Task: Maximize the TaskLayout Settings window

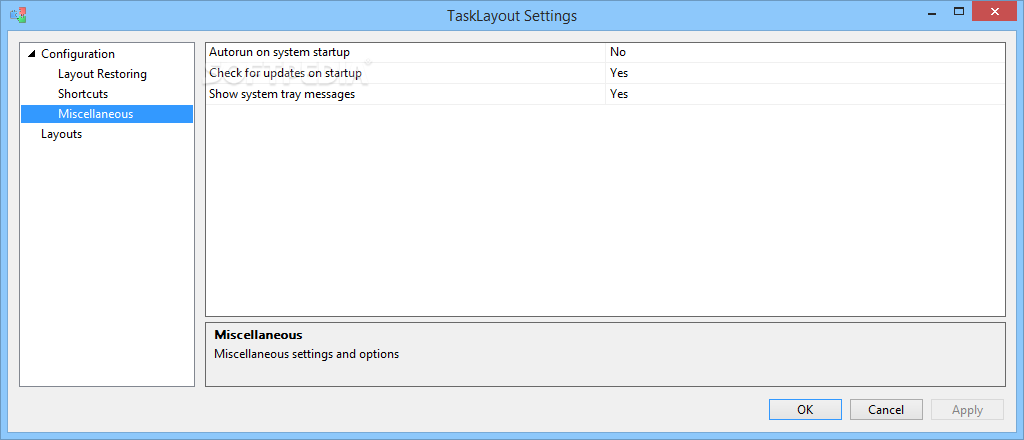Action: pos(959,12)
